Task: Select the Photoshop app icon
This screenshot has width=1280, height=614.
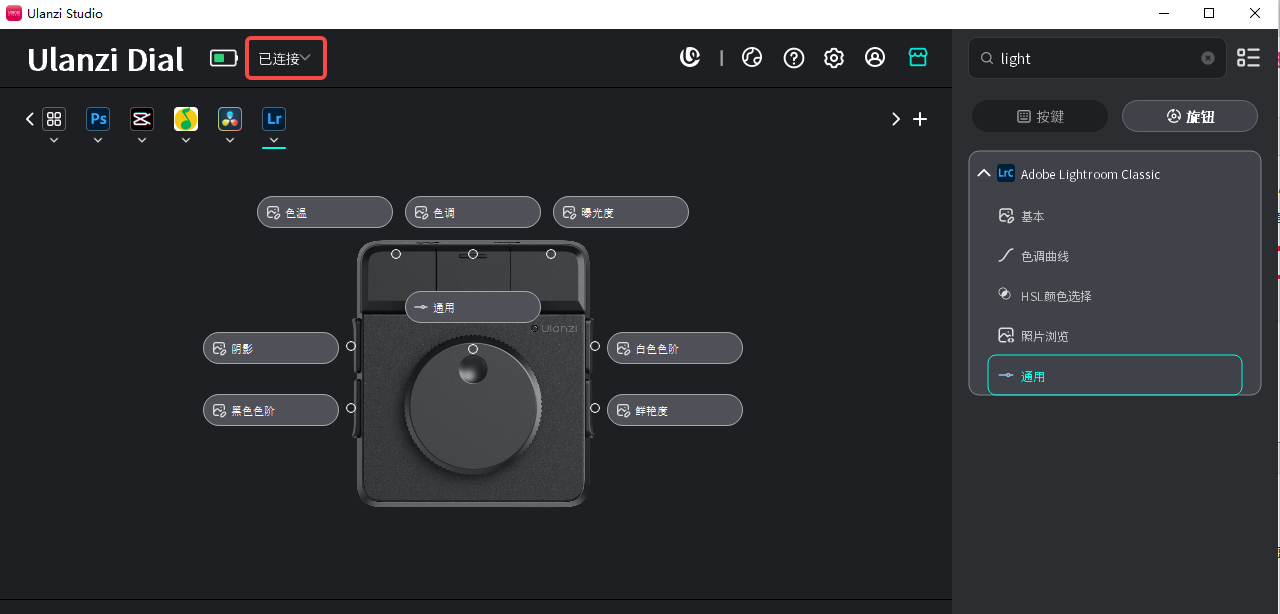Action: (97, 118)
